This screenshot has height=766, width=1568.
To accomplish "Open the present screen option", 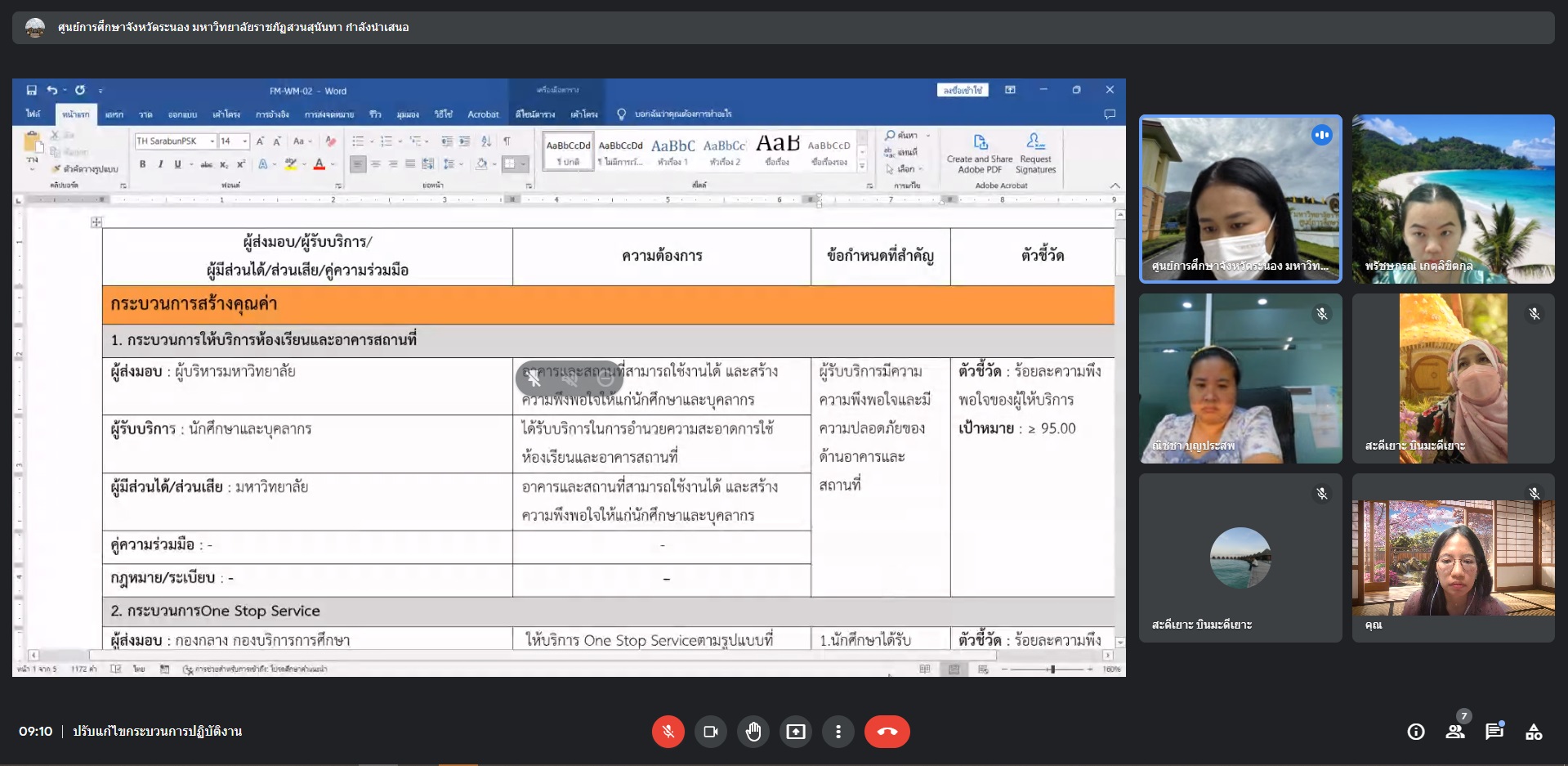I will 795,732.
